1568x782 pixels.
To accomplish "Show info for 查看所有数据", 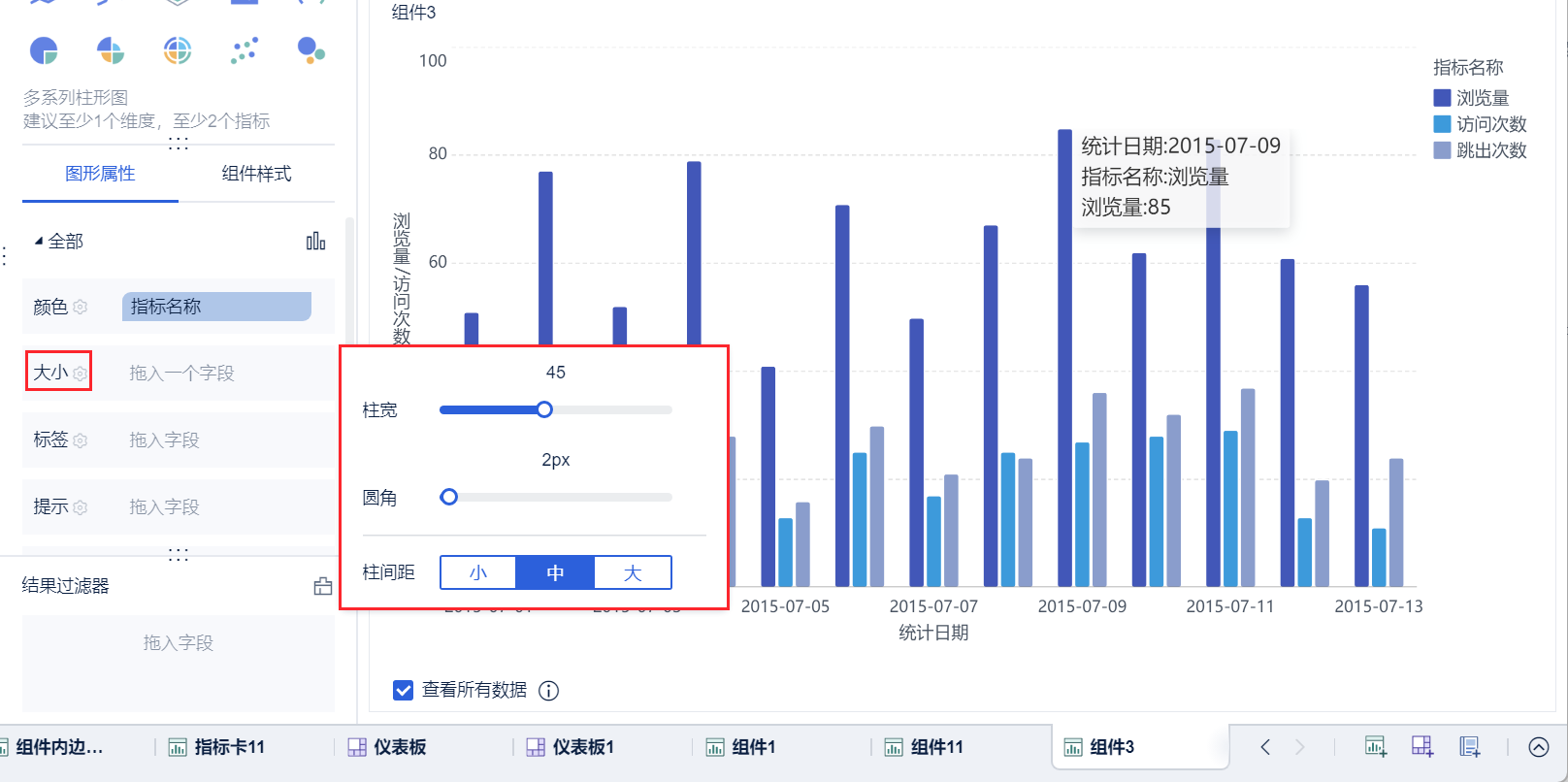I will point(549,691).
